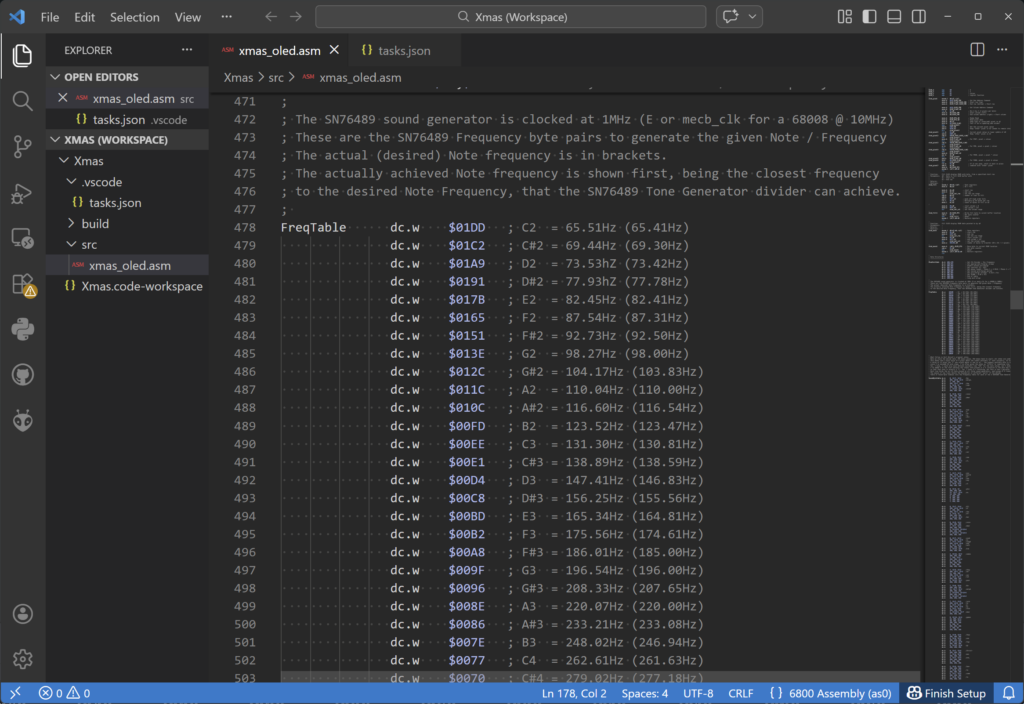1024x704 pixels.
Task: Open the Extensions view with warning badge
Action: [x=22, y=285]
